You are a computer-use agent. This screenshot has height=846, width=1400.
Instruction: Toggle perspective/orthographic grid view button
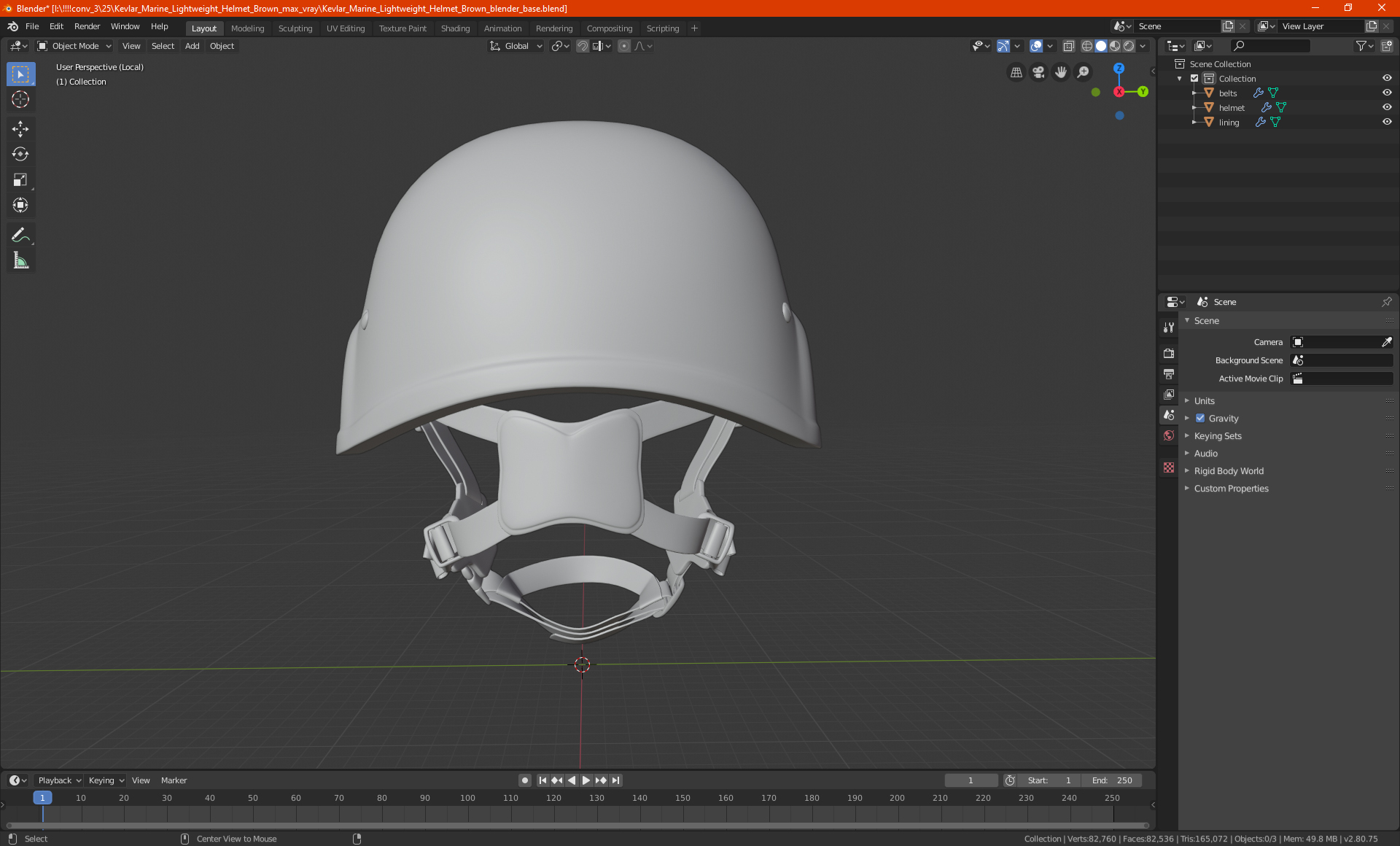click(x=1016, y=72)
